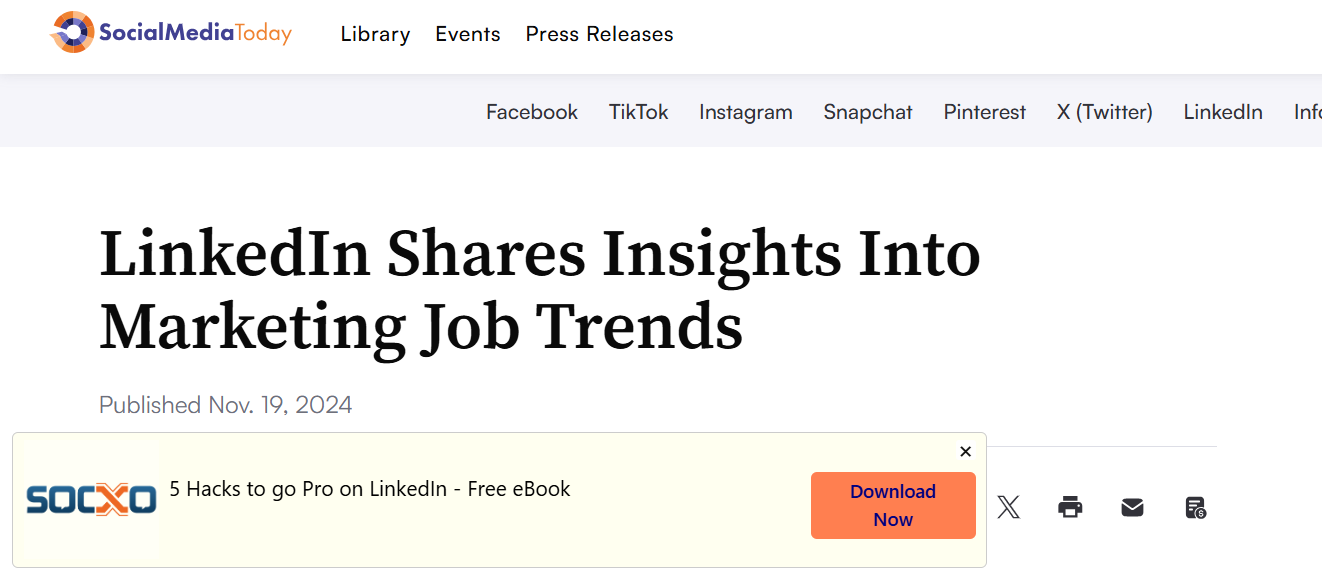The image size is (1322, 573).
Task: Open the Library menu item
Action: click(x=375, y=34)
